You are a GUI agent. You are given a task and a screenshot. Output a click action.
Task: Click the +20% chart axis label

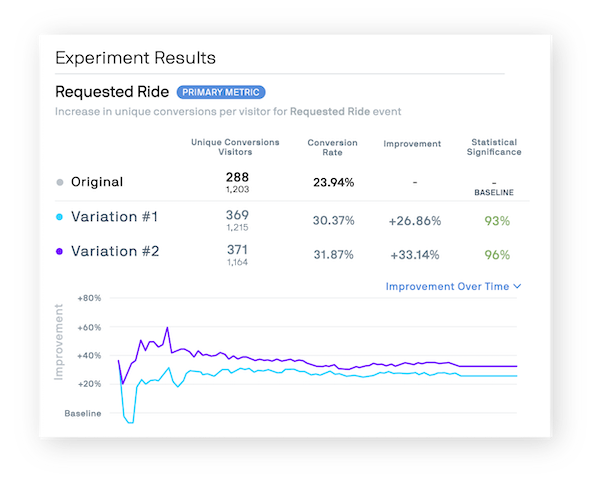tap(89, 384)
